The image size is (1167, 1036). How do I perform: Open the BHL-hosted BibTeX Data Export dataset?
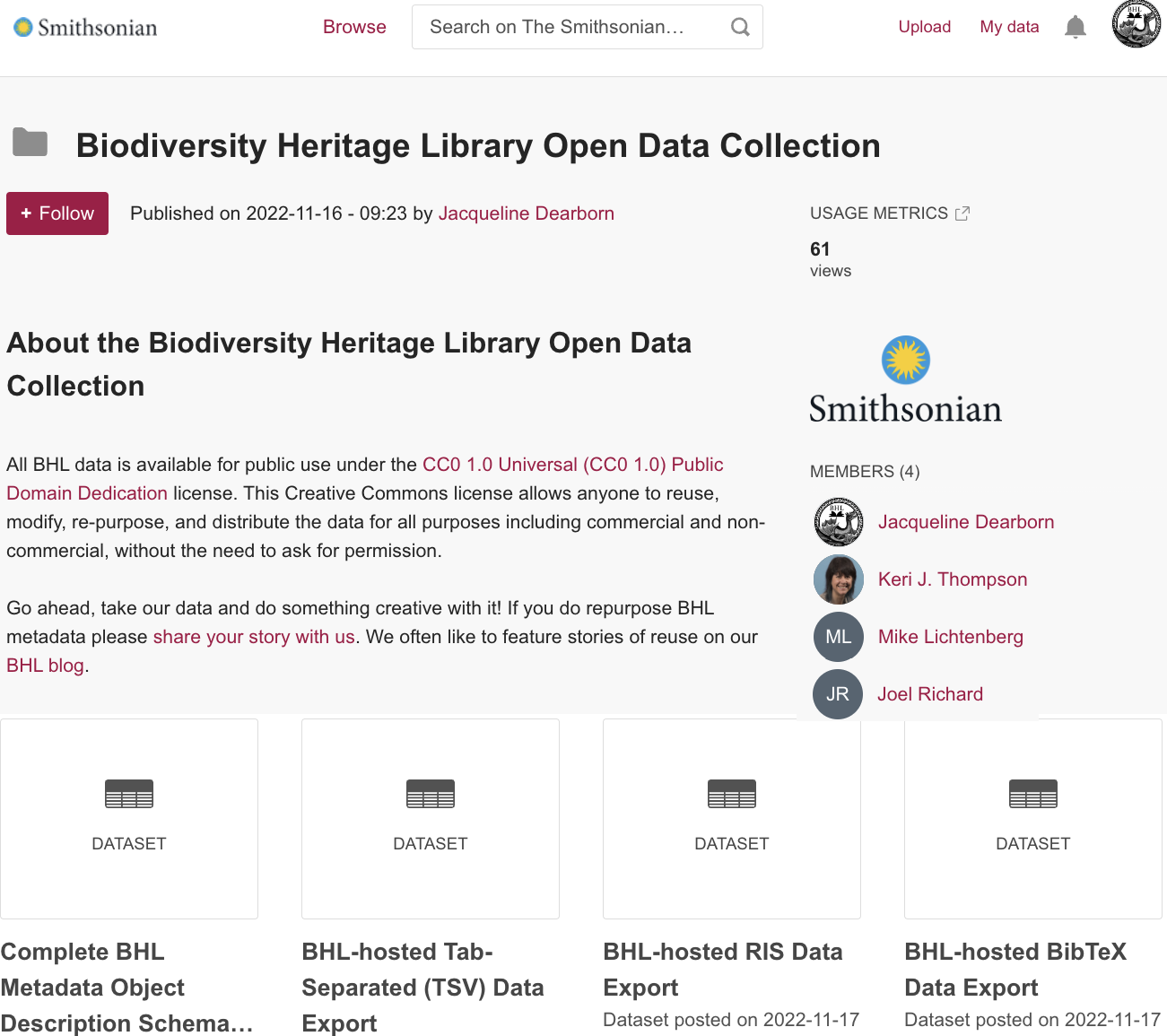click(x=1015, y=970)
